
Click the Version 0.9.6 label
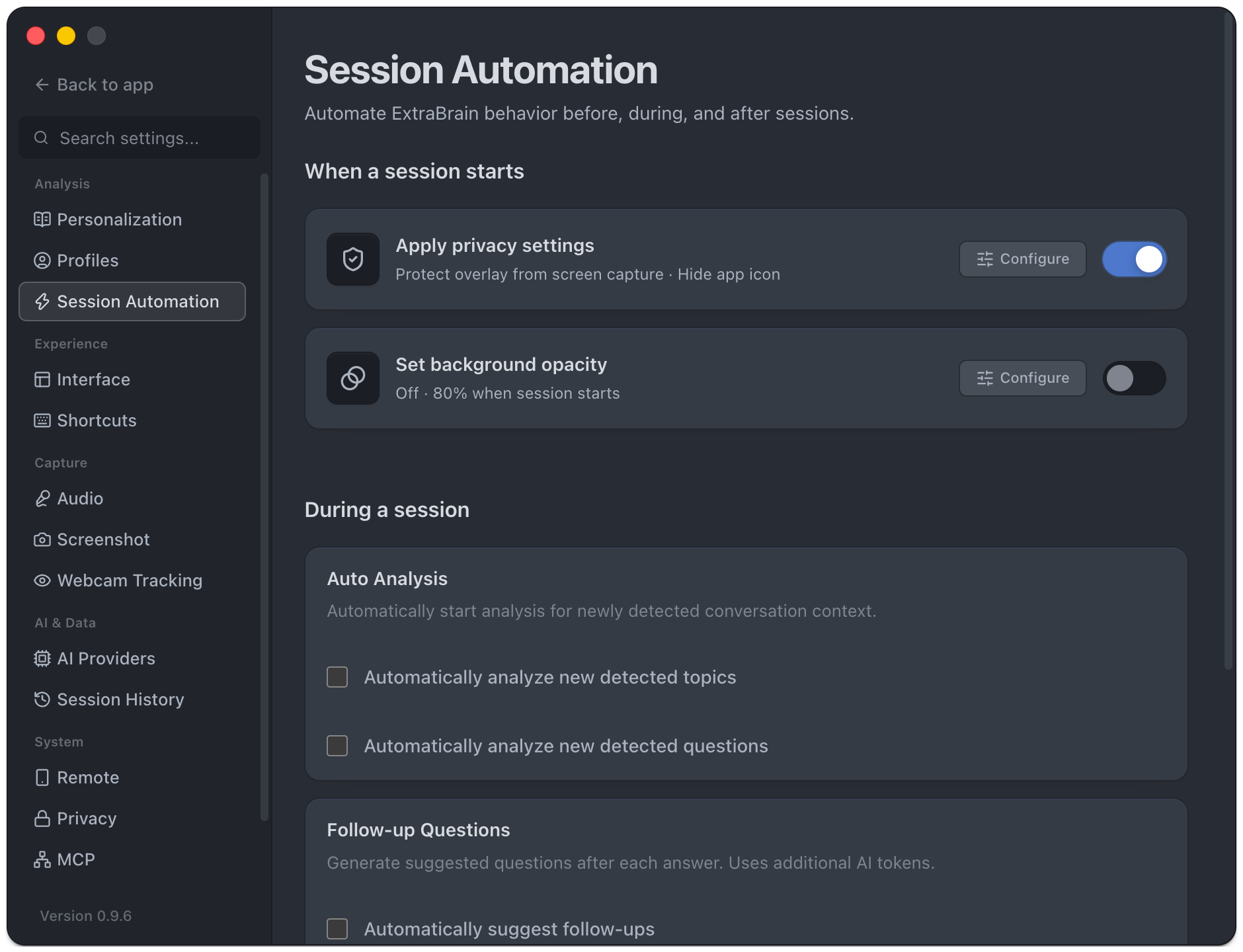tap(86, 916)
